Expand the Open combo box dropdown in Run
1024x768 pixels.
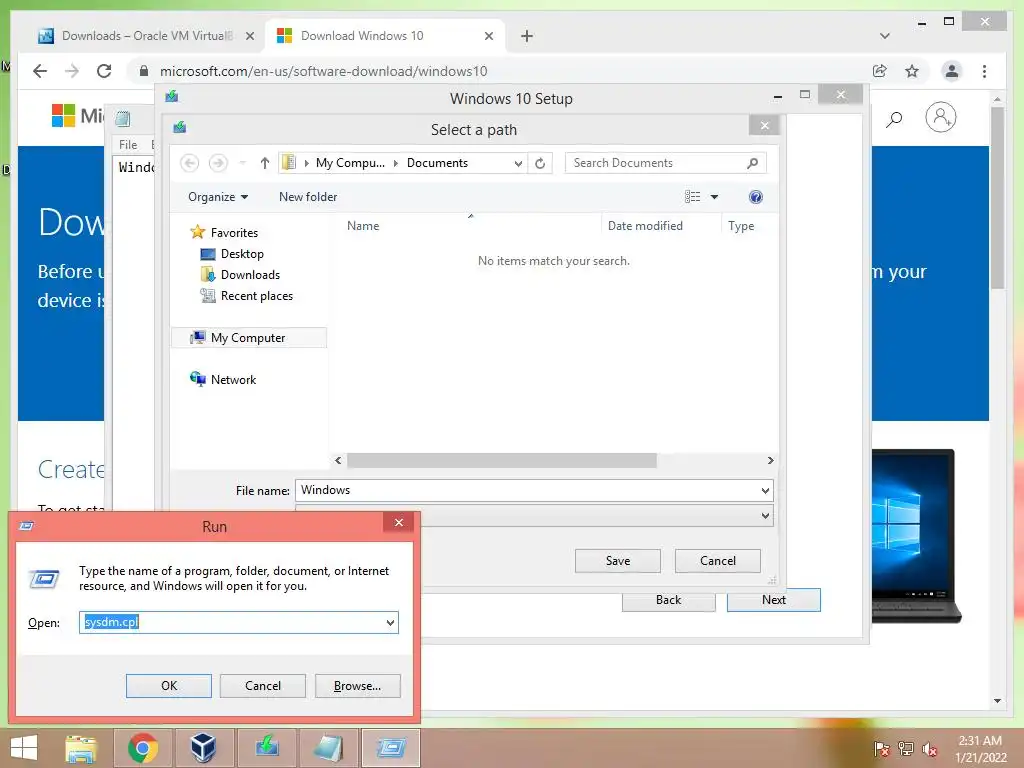point(390,622)
